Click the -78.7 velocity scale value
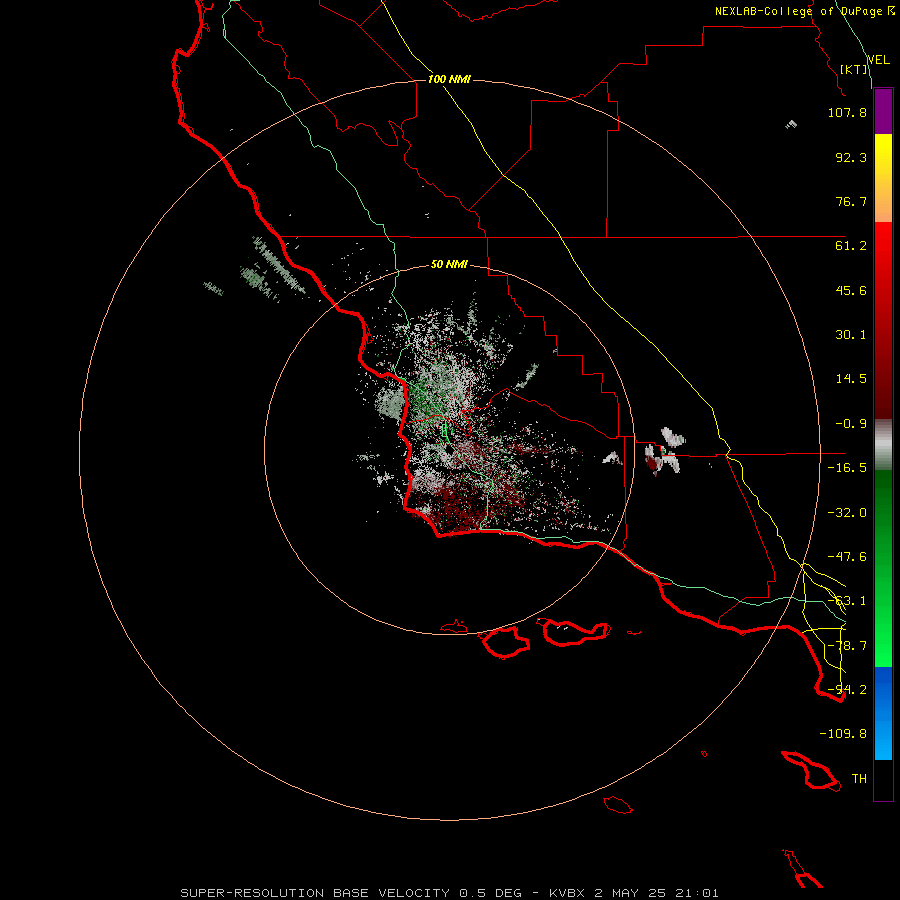 point(847,646)
